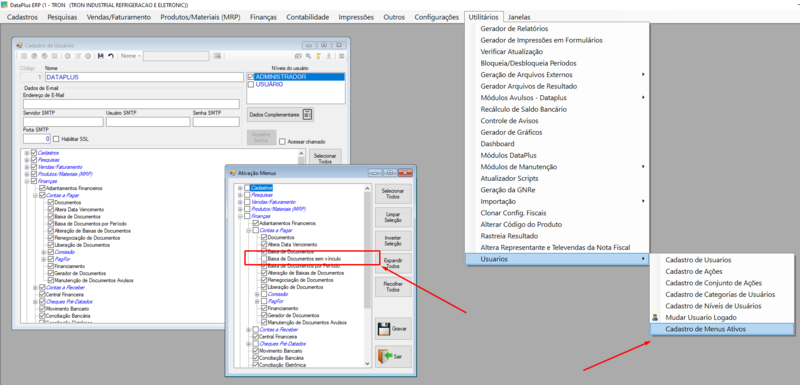
Task: Expand the Cadastros node in Ativação Menus
Action: tap(240, 188)
